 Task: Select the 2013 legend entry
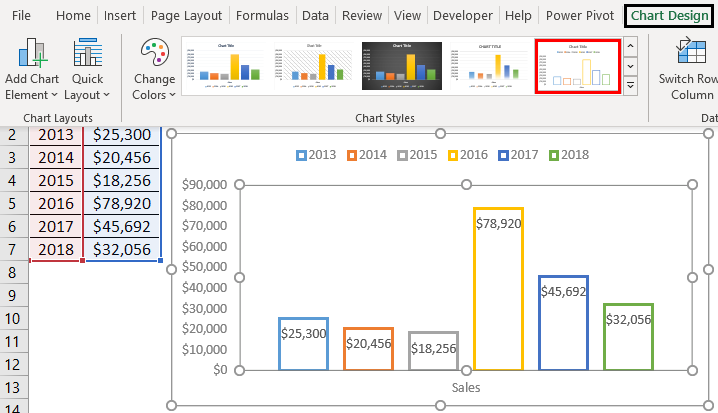tap(316, 155)
